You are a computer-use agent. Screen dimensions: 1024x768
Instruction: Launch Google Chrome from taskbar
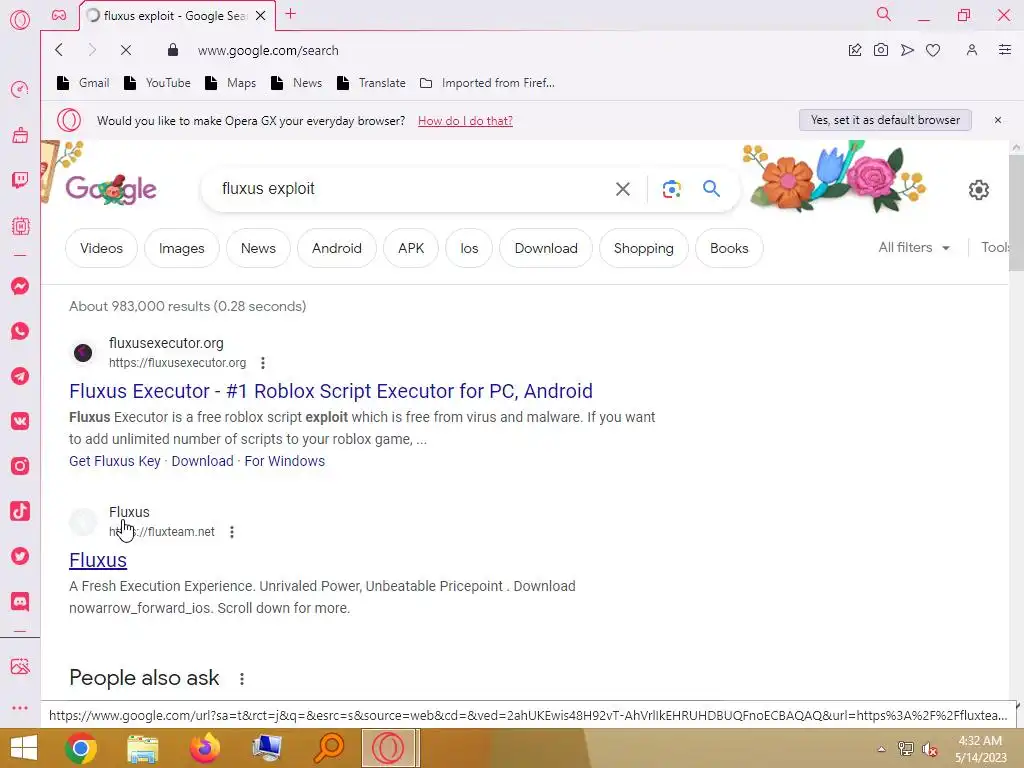[x=81, y=748]
